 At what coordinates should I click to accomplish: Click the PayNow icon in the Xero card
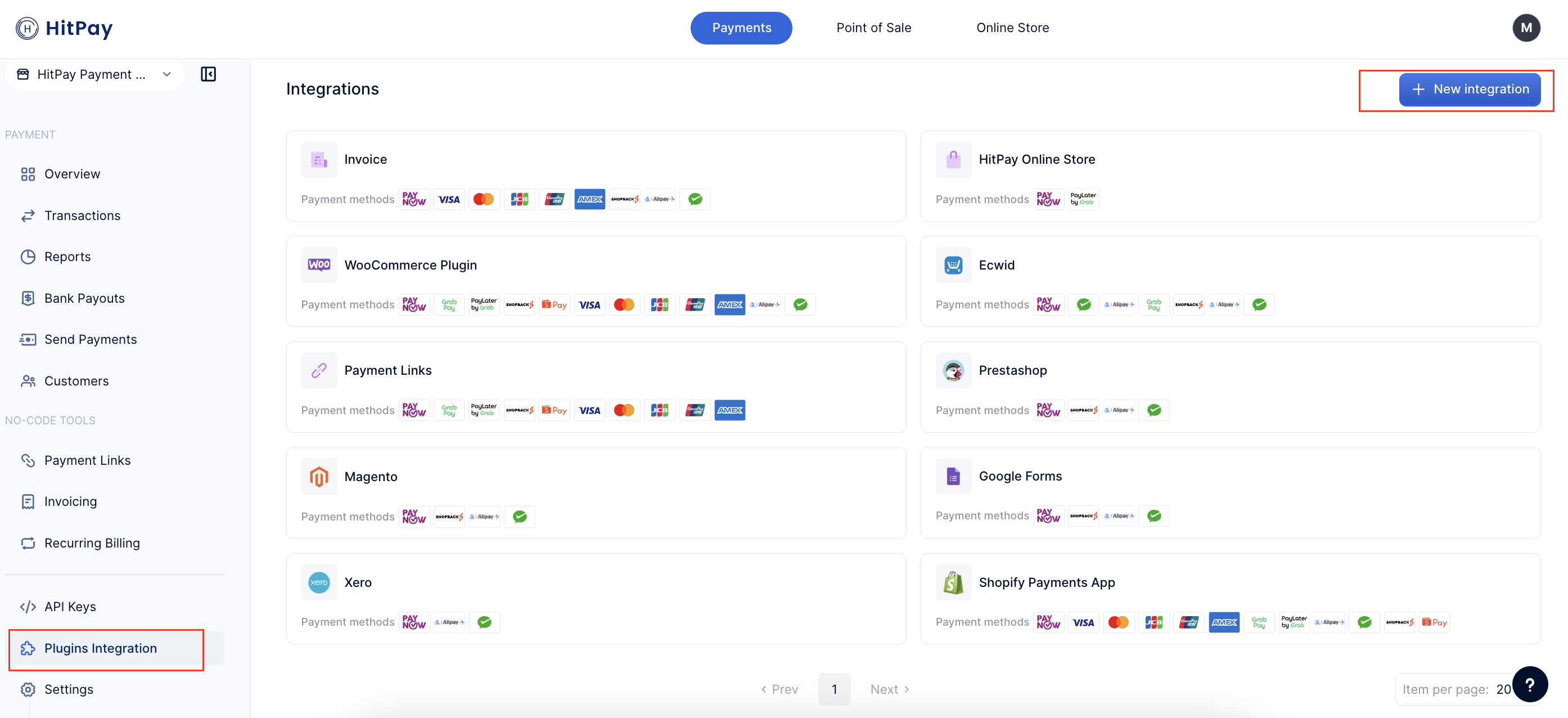point(414,622)
